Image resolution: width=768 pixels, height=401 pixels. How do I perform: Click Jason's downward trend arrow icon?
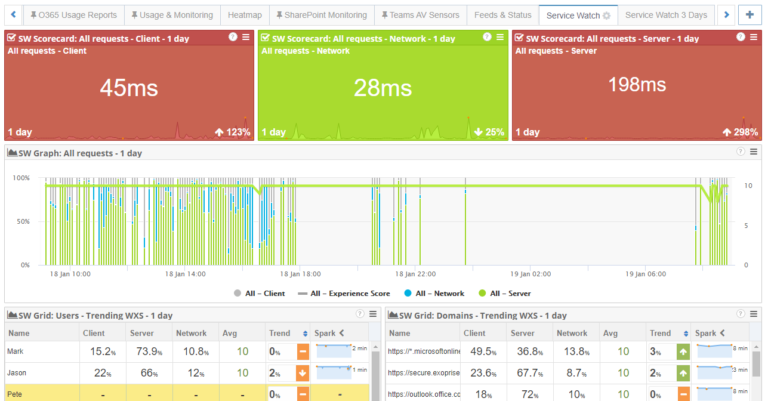pyautogui.click(x=303, y=373)
